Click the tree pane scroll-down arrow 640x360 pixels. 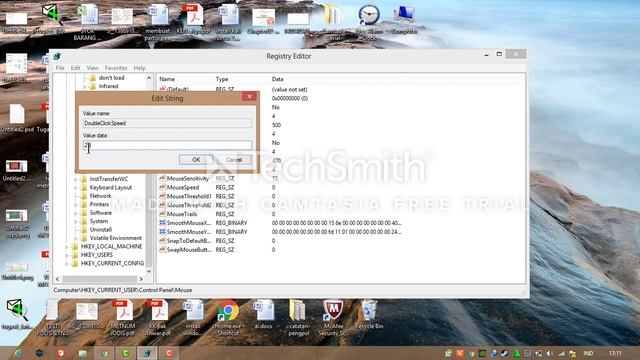149,271
